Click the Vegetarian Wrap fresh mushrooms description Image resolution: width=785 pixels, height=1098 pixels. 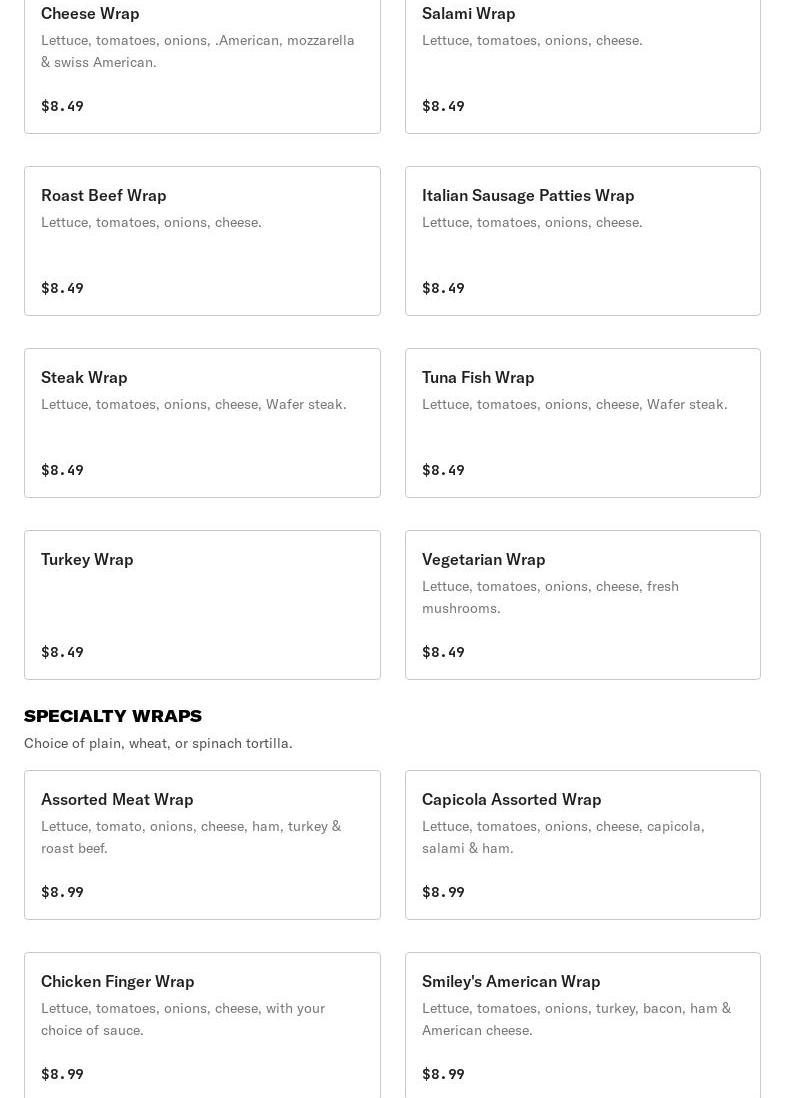[550, 597]
